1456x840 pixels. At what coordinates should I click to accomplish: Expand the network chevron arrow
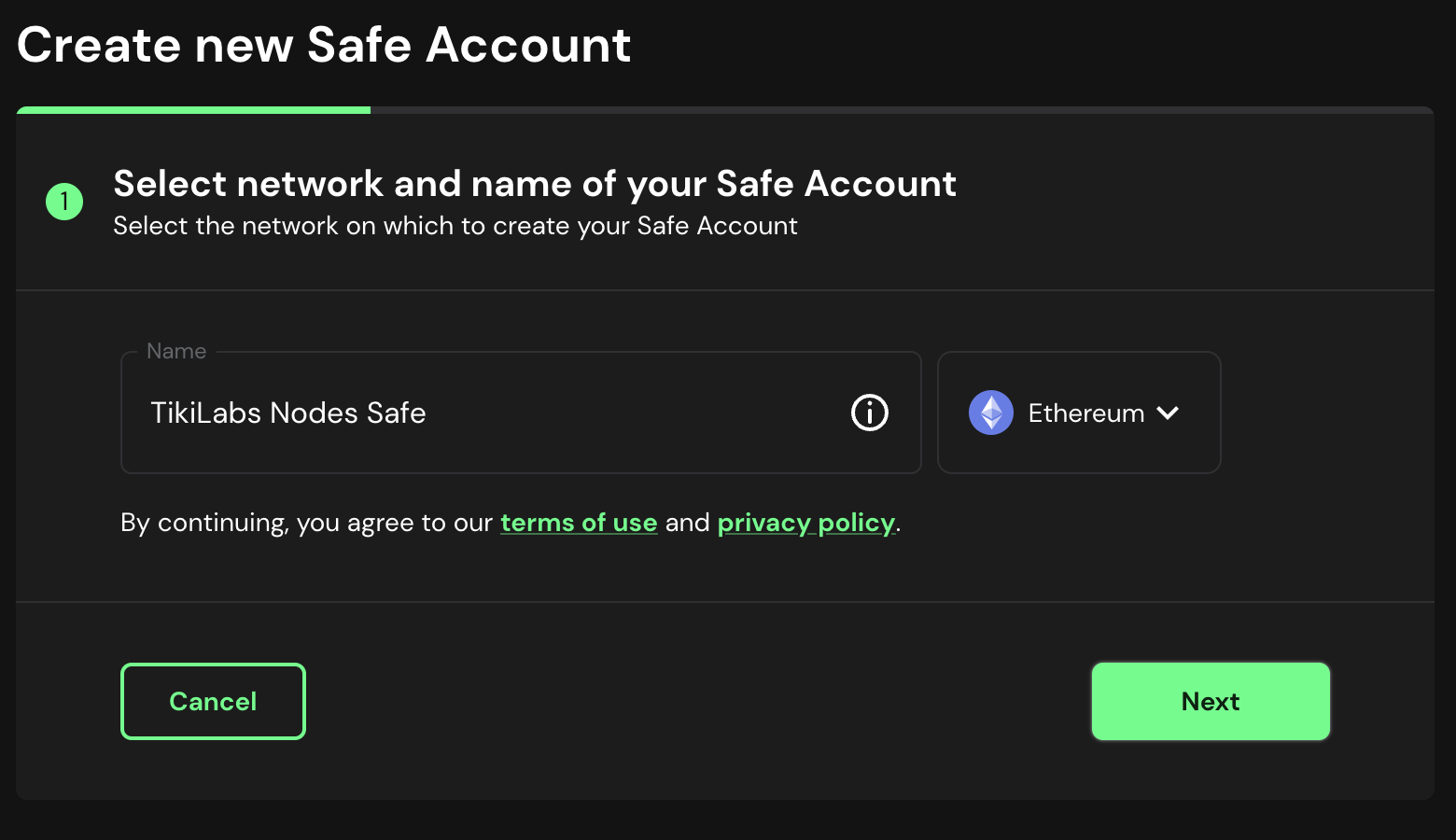1168,413
